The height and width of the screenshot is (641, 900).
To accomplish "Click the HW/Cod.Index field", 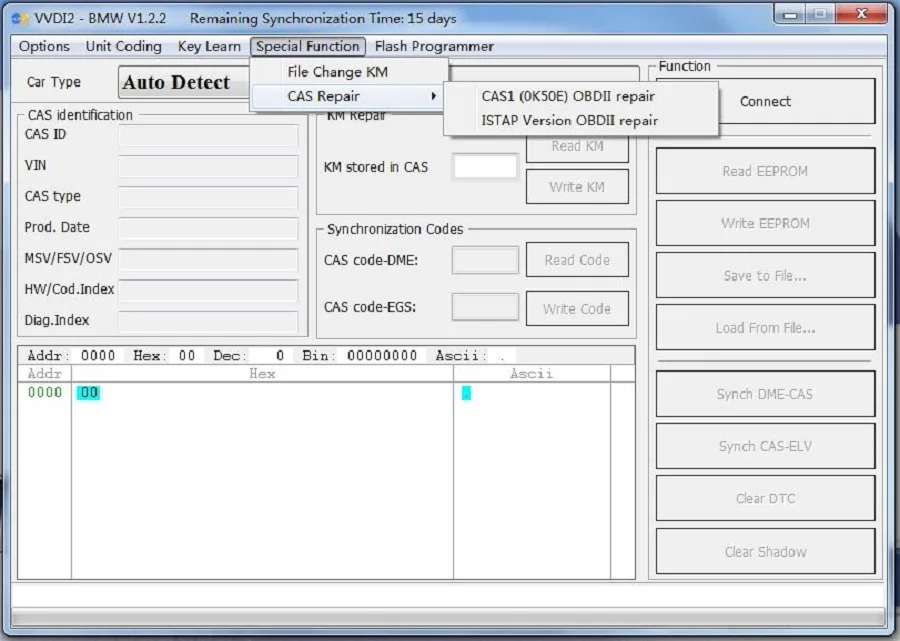I will click(x=208, y=290).
